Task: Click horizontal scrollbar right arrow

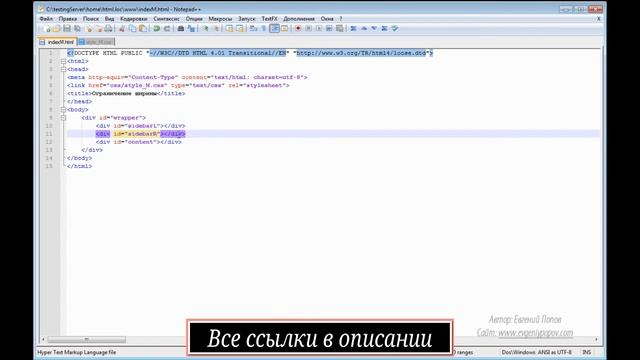Action: tap(596, 340)
